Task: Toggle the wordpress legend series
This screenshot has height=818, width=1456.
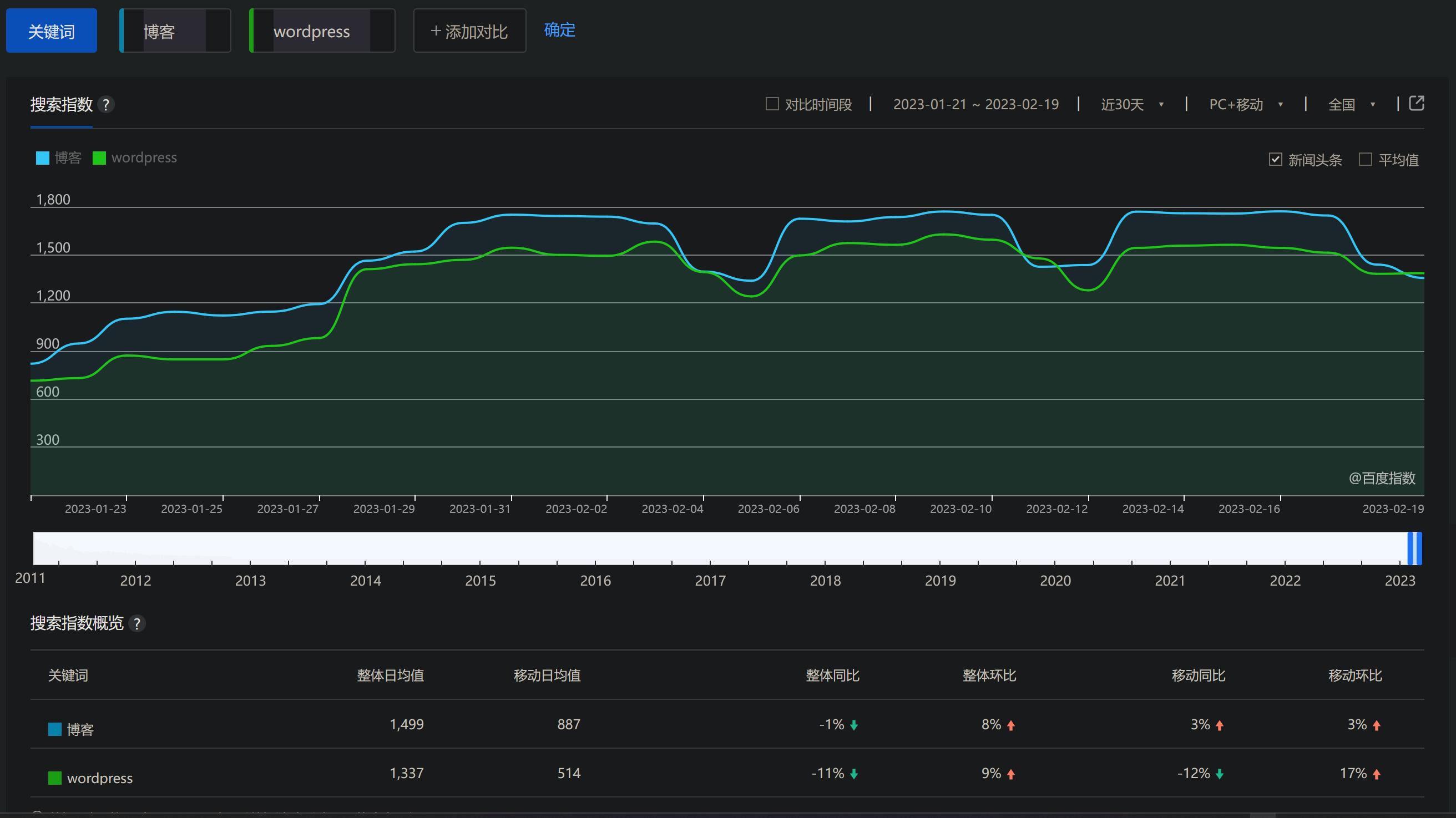Action: 134,157
